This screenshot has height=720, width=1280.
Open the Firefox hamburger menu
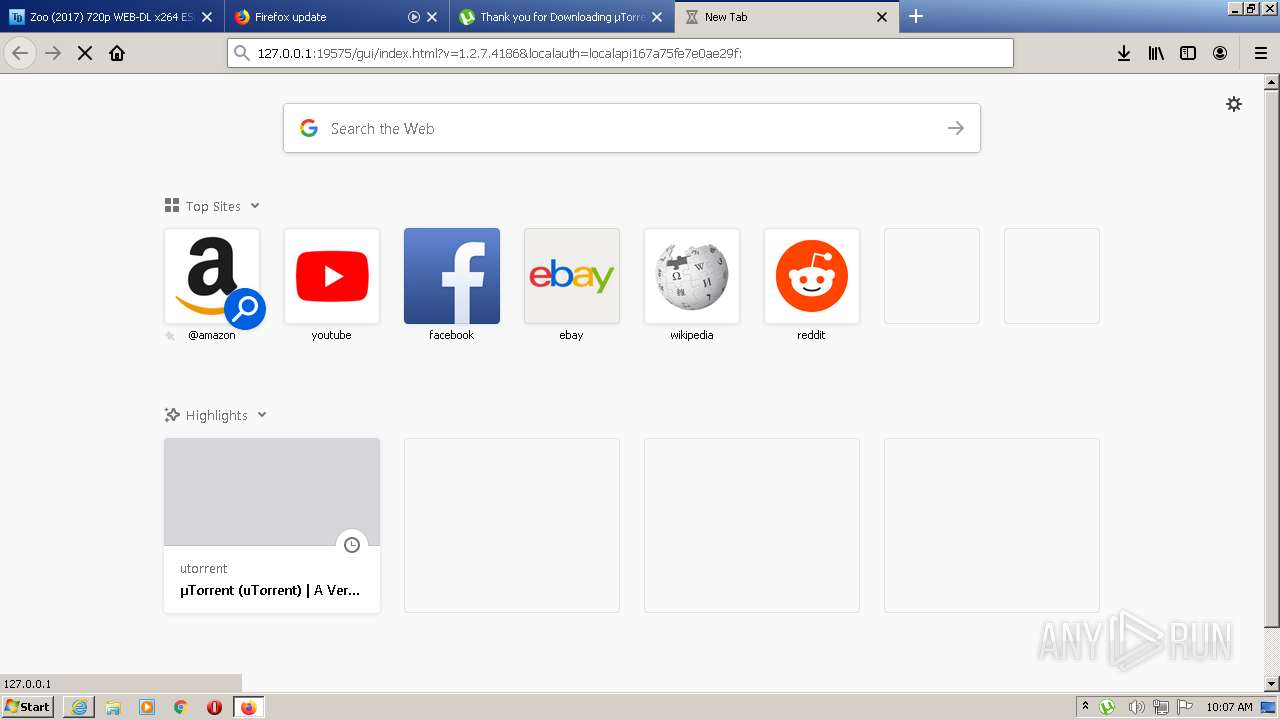[x=1261, y=53]
